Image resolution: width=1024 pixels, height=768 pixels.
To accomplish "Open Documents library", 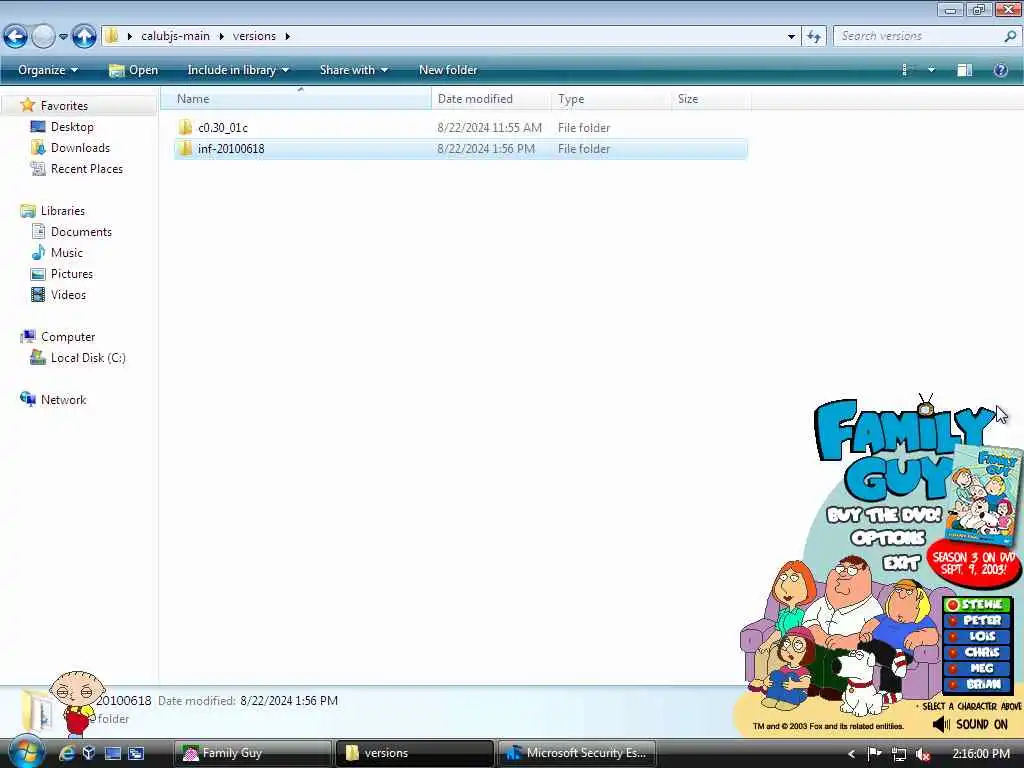I will (x=81, y=232).
